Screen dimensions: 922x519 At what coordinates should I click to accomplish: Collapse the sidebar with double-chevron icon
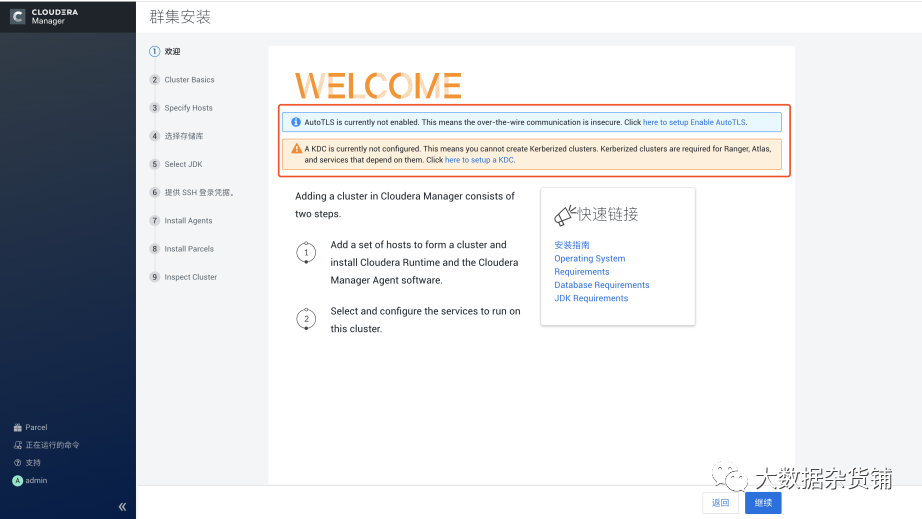pos(122,507)
